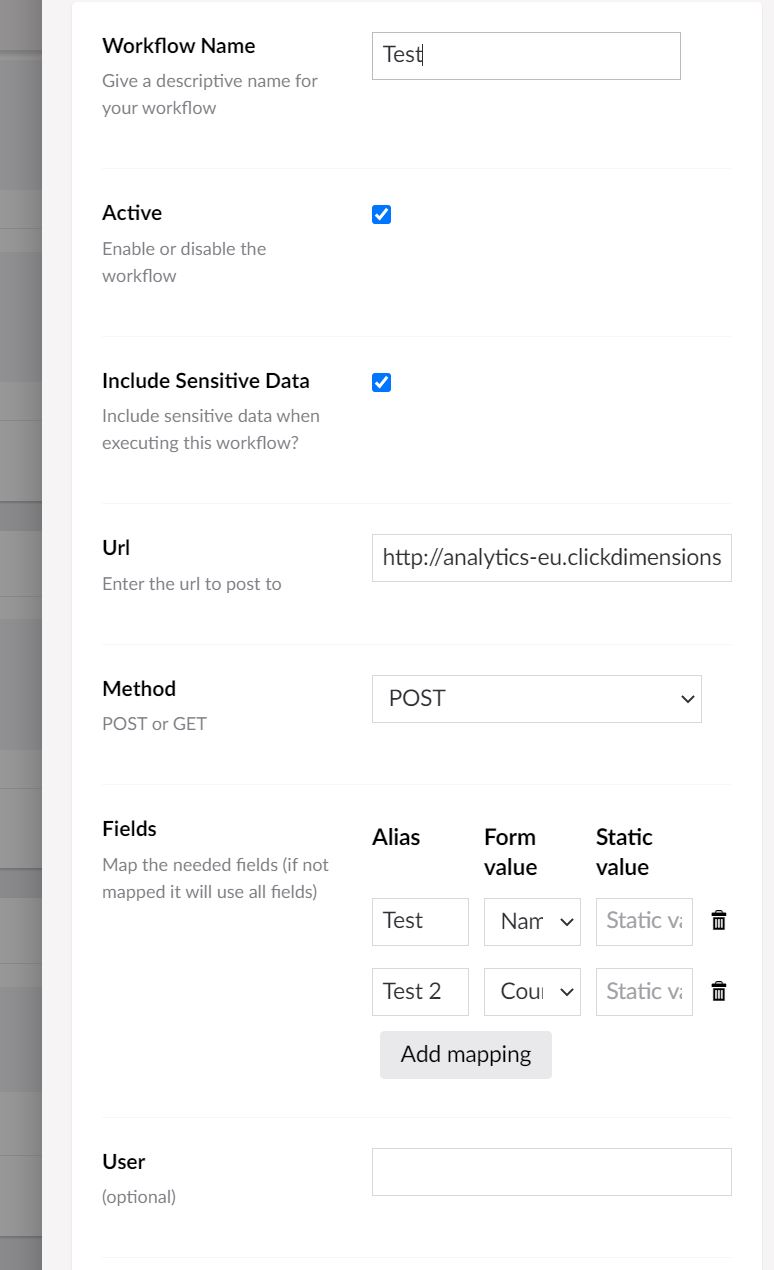774x1270 pixels.
Task: Delete the Test 2 field mapping row
Action: pos(718,991)
